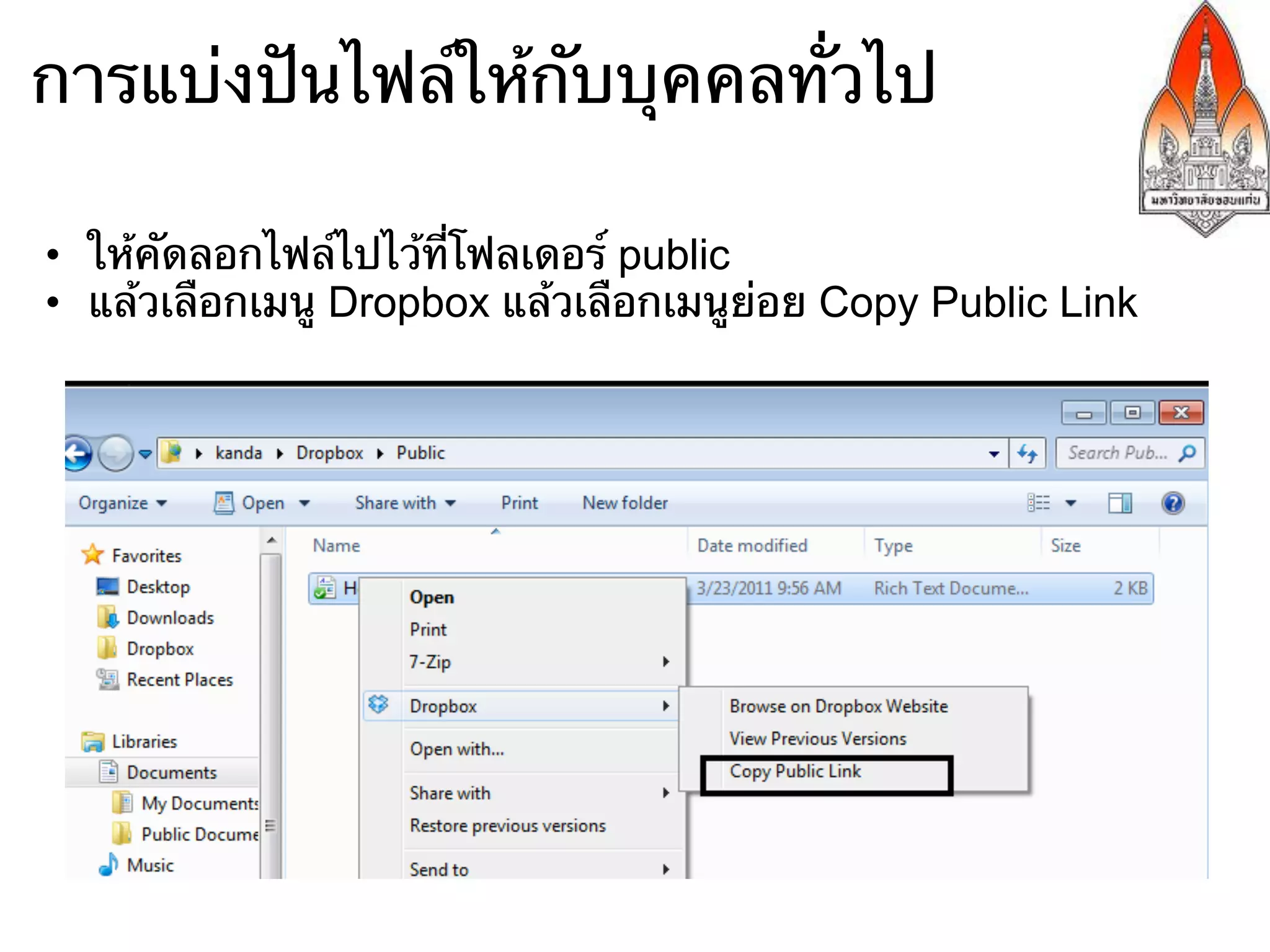Choose Open with... from context menu
The width and height of the screenshot is (1270, 952).
tap(457, 749)
